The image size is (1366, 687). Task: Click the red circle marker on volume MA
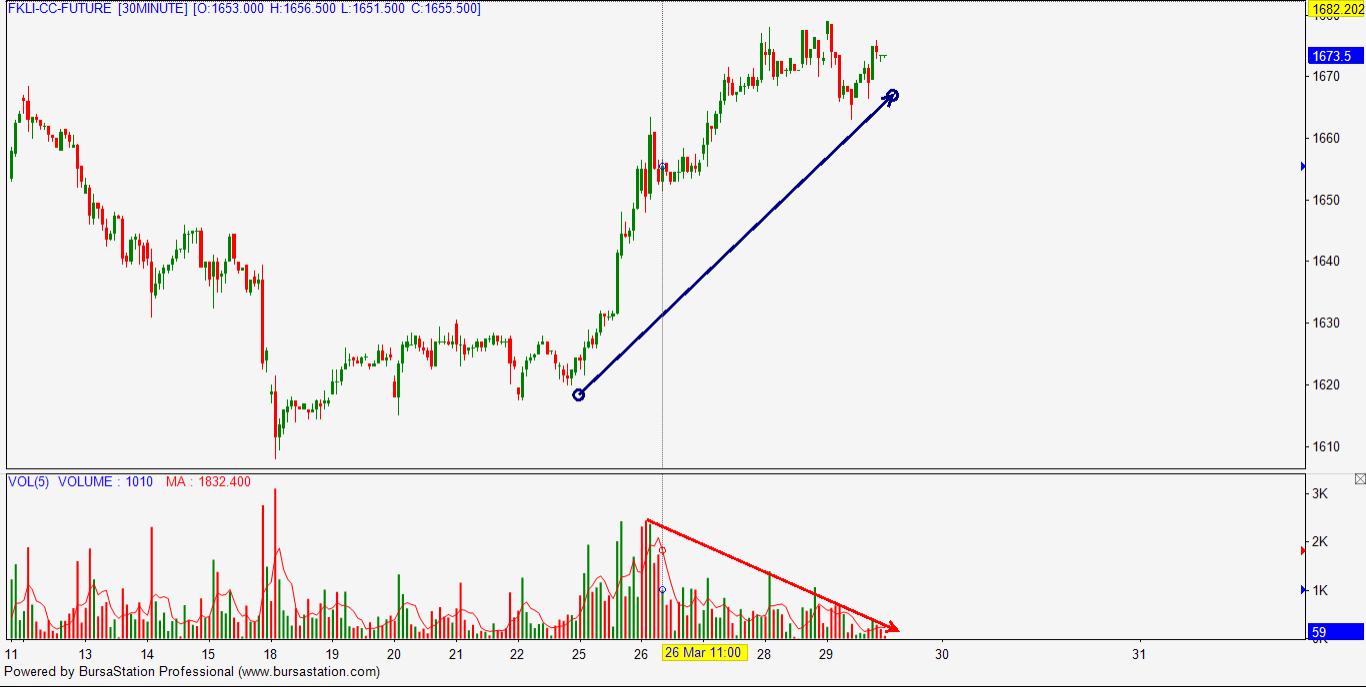coord(662,551)
